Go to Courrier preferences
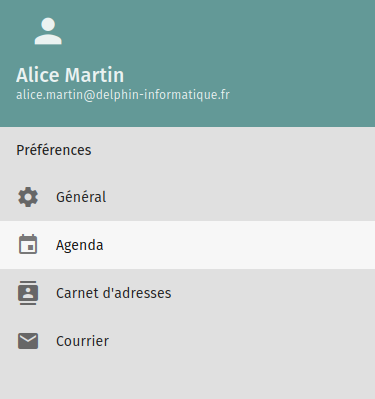The image size is (375, 399). [x=187, y=341]
